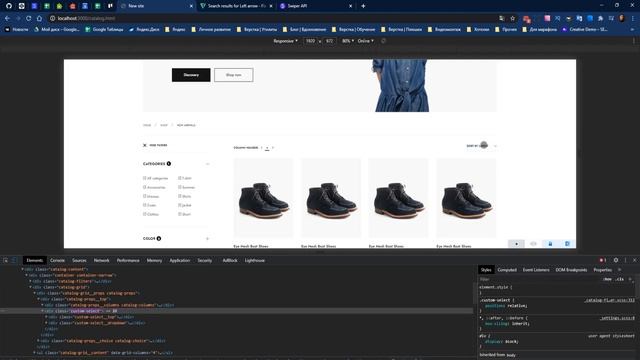Expand the catalog-props__choice node

point(38,341)
